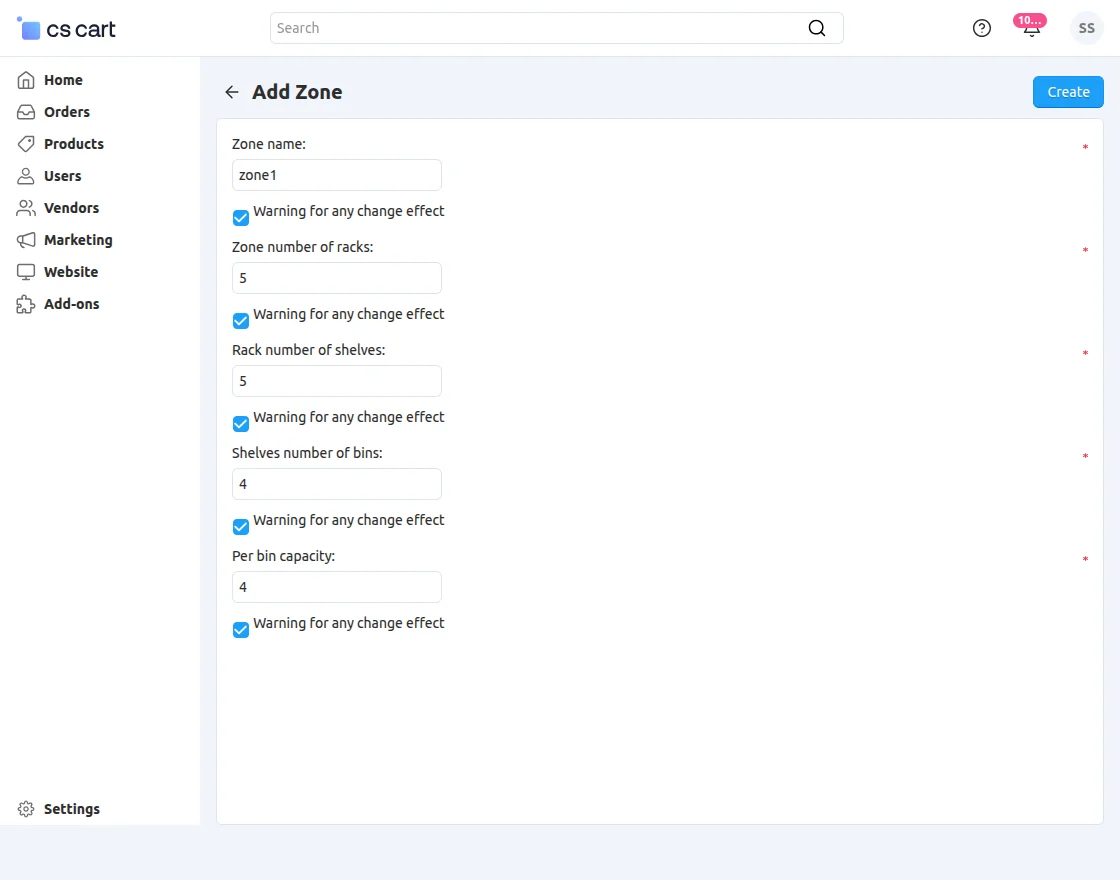Disable warning checkbox under Per bin capacity
Screen dimensions: 1120x880
click(x=241, y=630)
